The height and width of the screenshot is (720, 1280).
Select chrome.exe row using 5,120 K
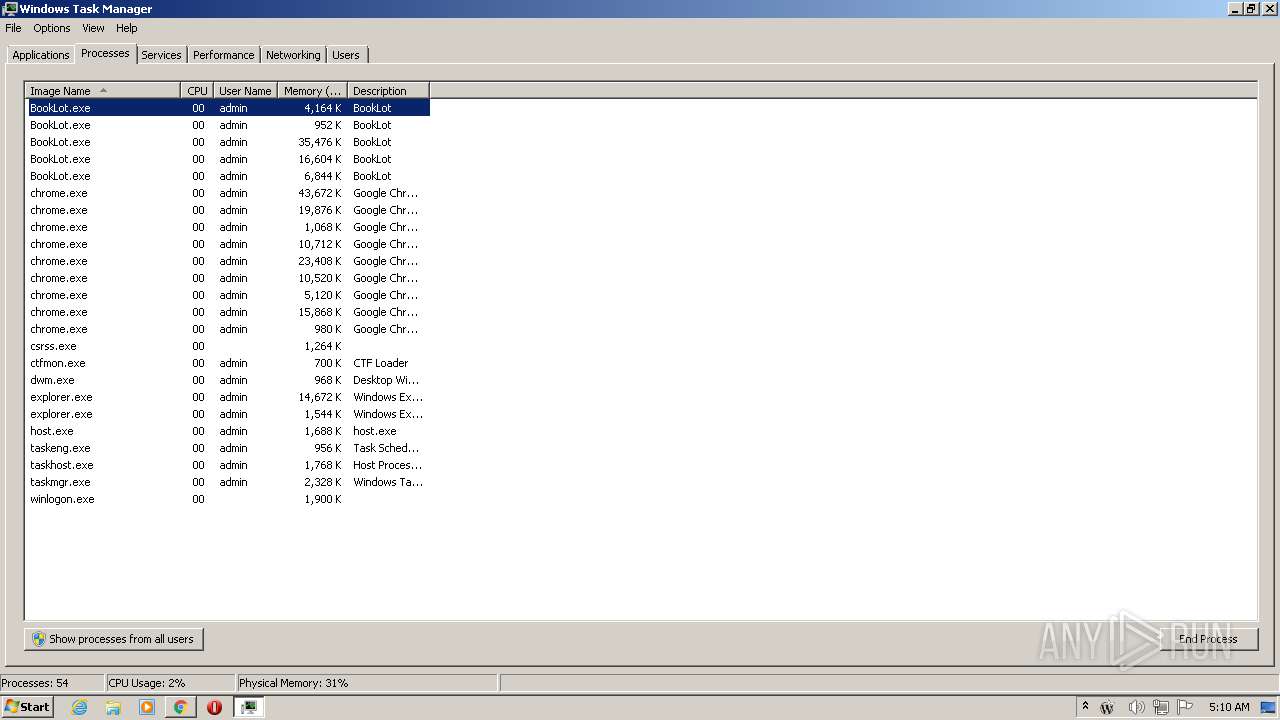click(228, 295)
